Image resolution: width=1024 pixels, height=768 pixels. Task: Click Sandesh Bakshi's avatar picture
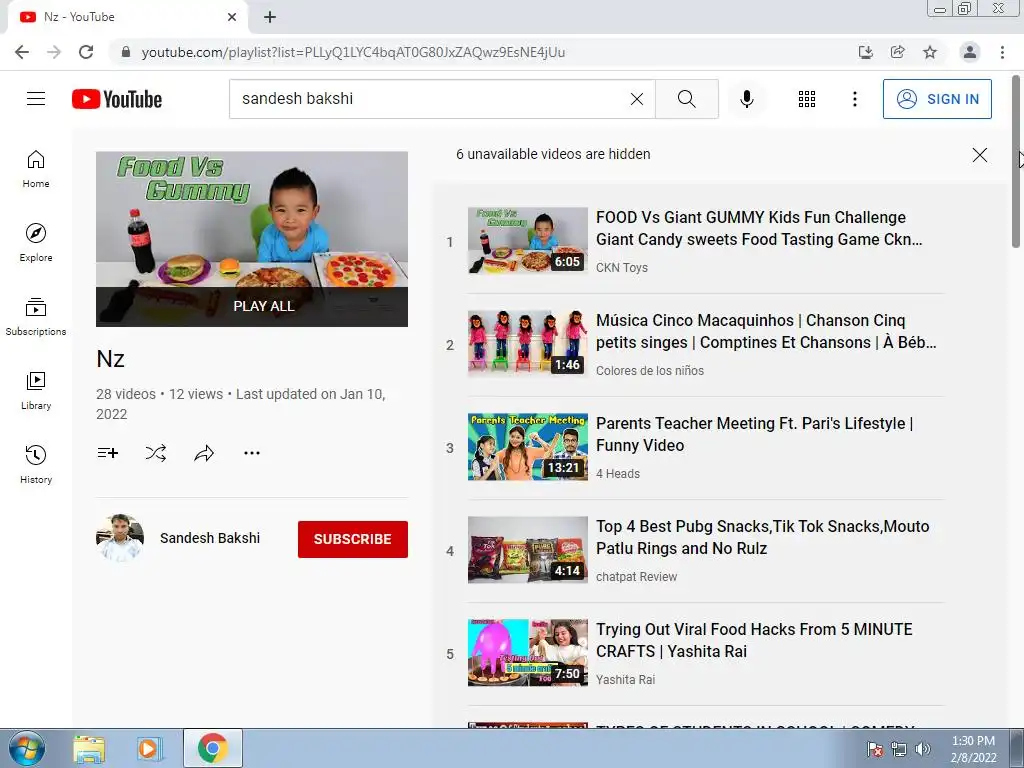pos(120,538)
